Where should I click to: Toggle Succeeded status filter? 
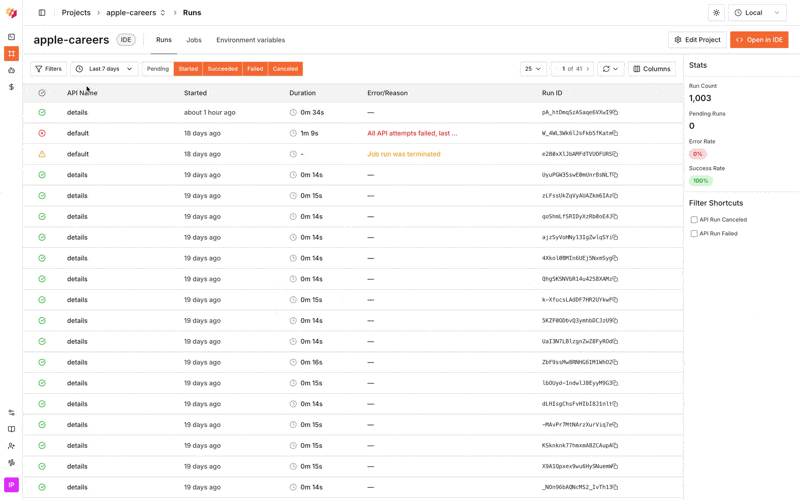click(x=222, y=69)
